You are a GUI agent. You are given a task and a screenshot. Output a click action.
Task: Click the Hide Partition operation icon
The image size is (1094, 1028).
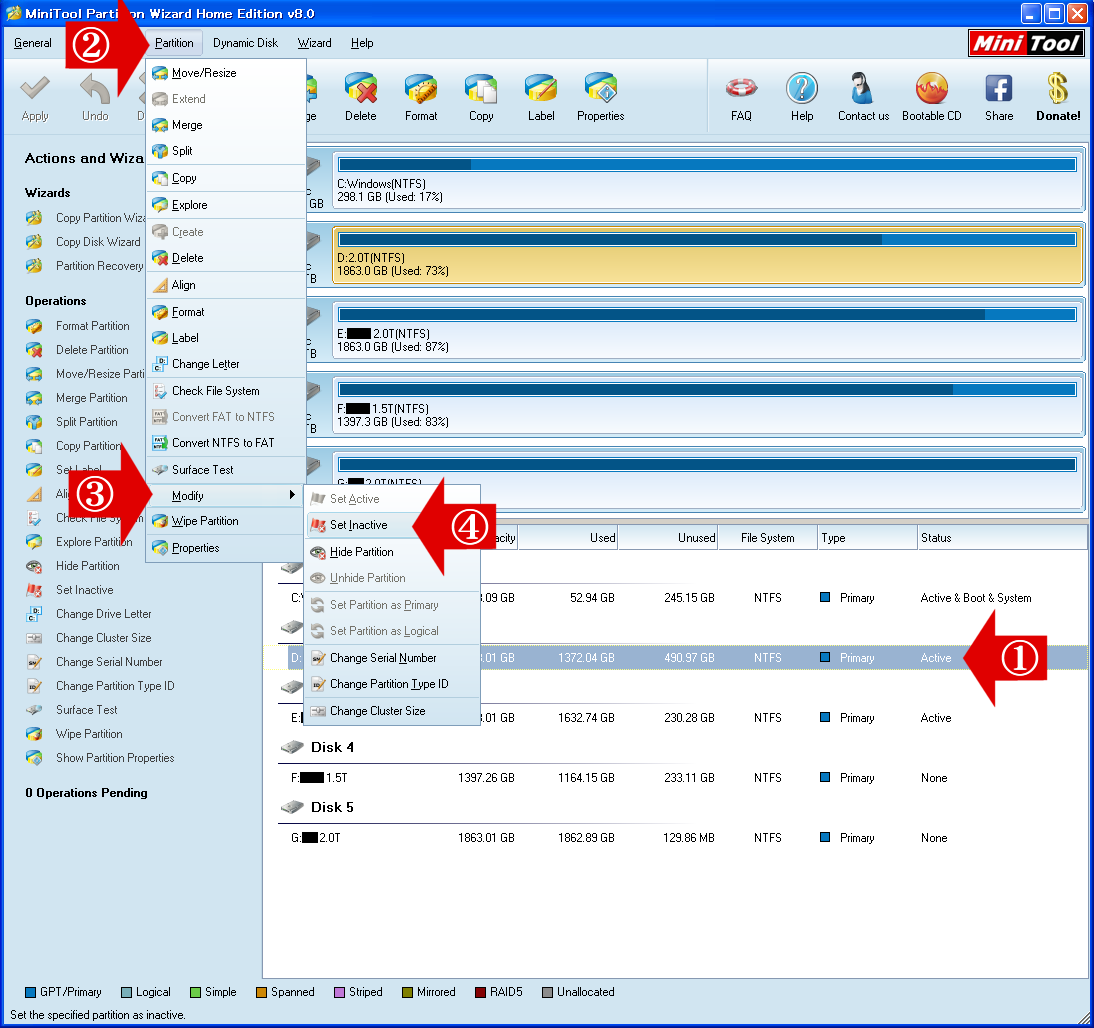33,566
